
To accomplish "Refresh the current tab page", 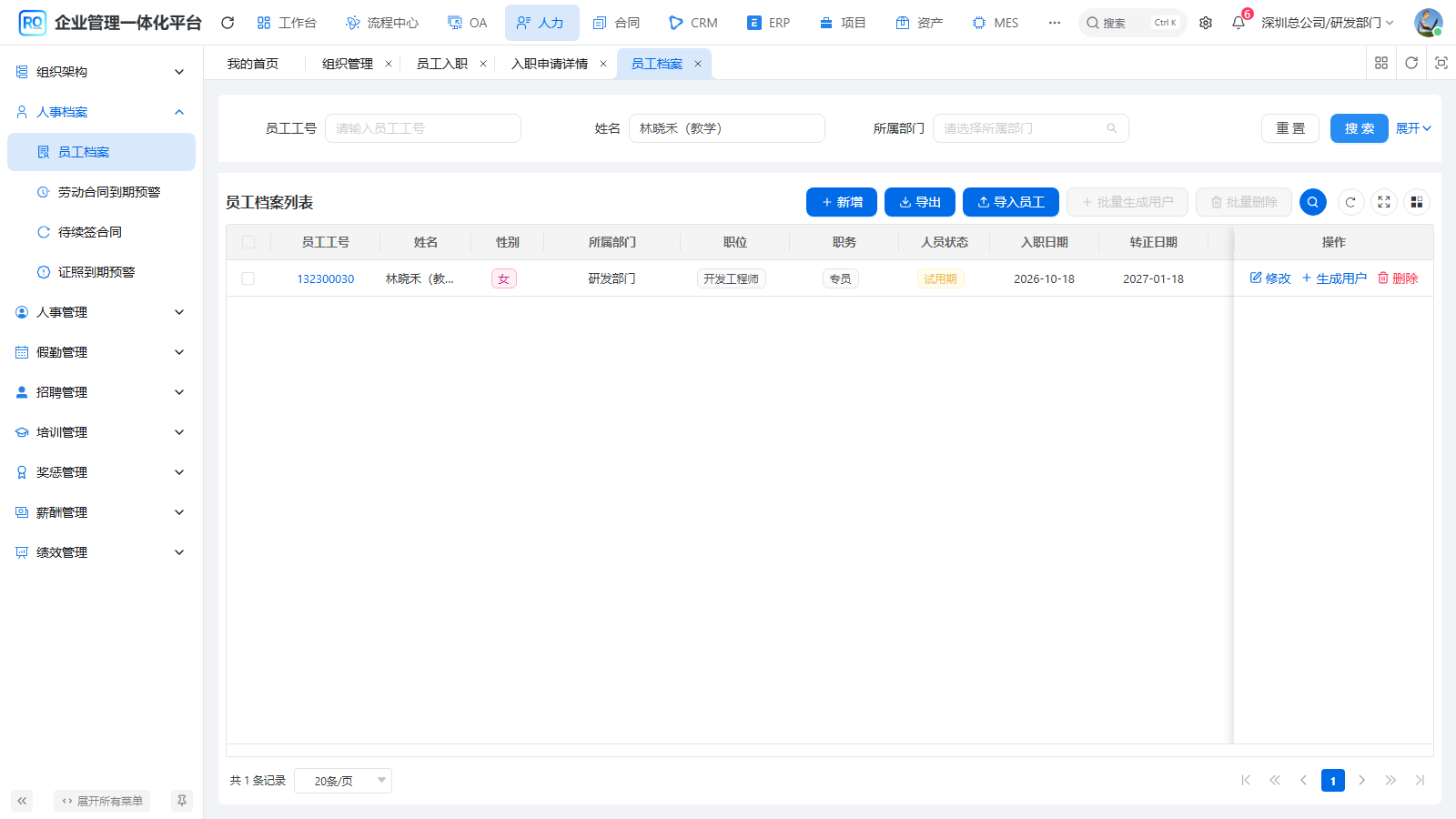I will click(1411, 63).
